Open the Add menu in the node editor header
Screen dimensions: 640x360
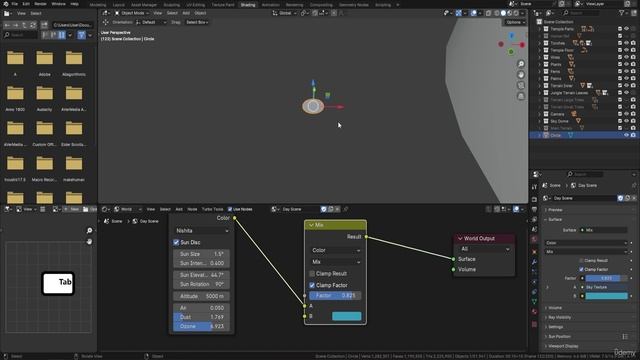click(x=179, y=209)
